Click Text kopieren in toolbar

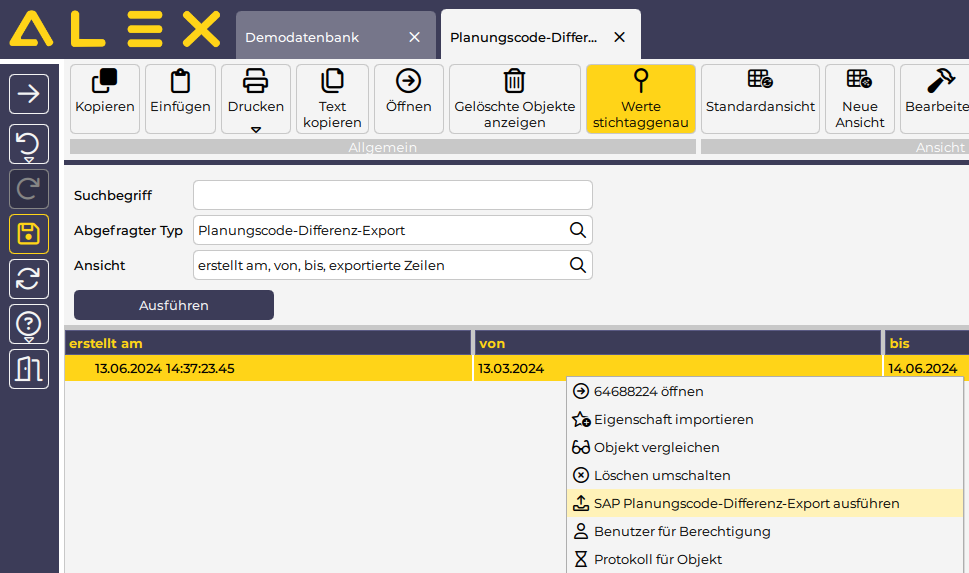pyautogui.click(x=332, y=82)
